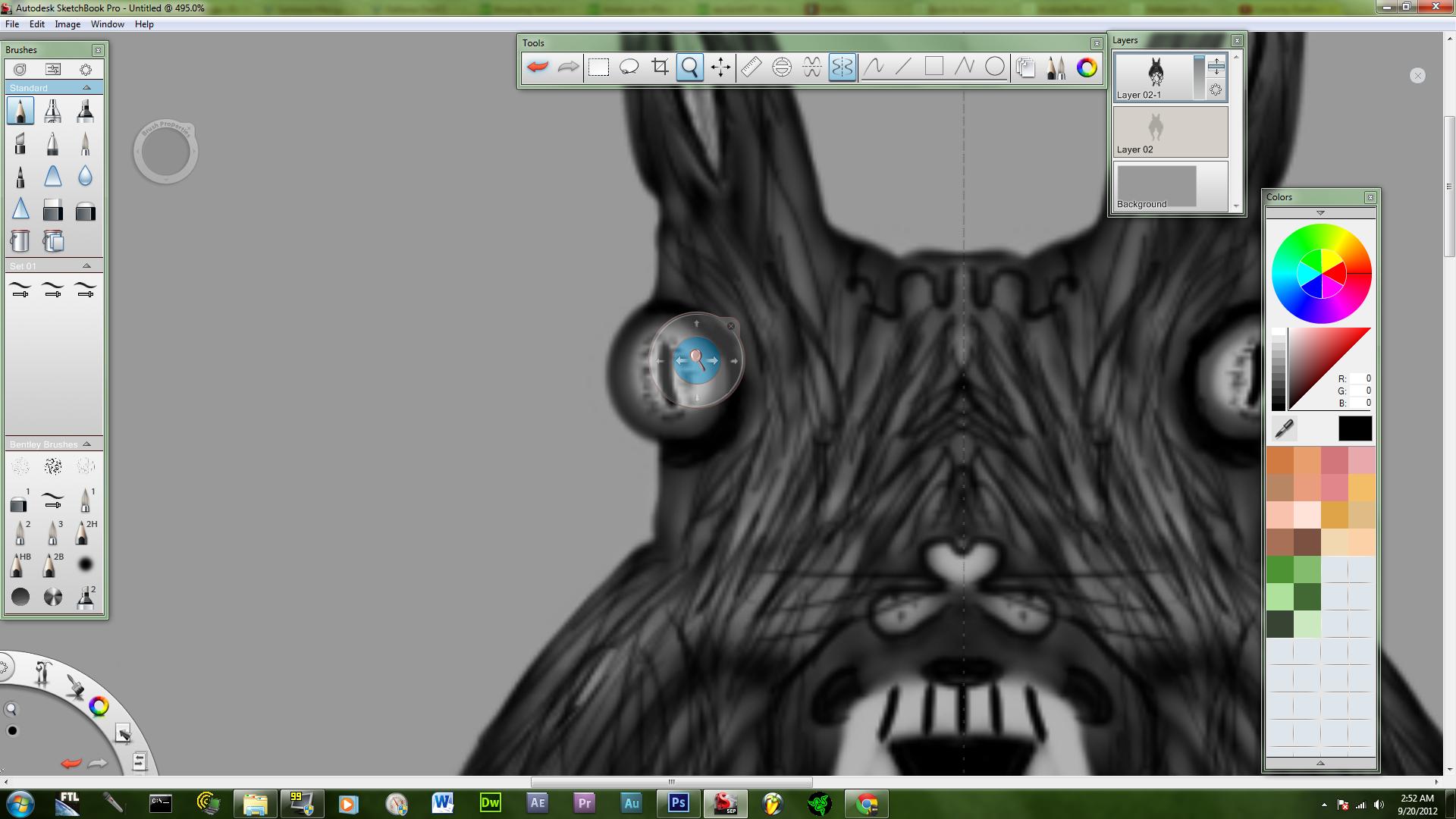Collapse the Bentley Brushes set

point(86,444)
